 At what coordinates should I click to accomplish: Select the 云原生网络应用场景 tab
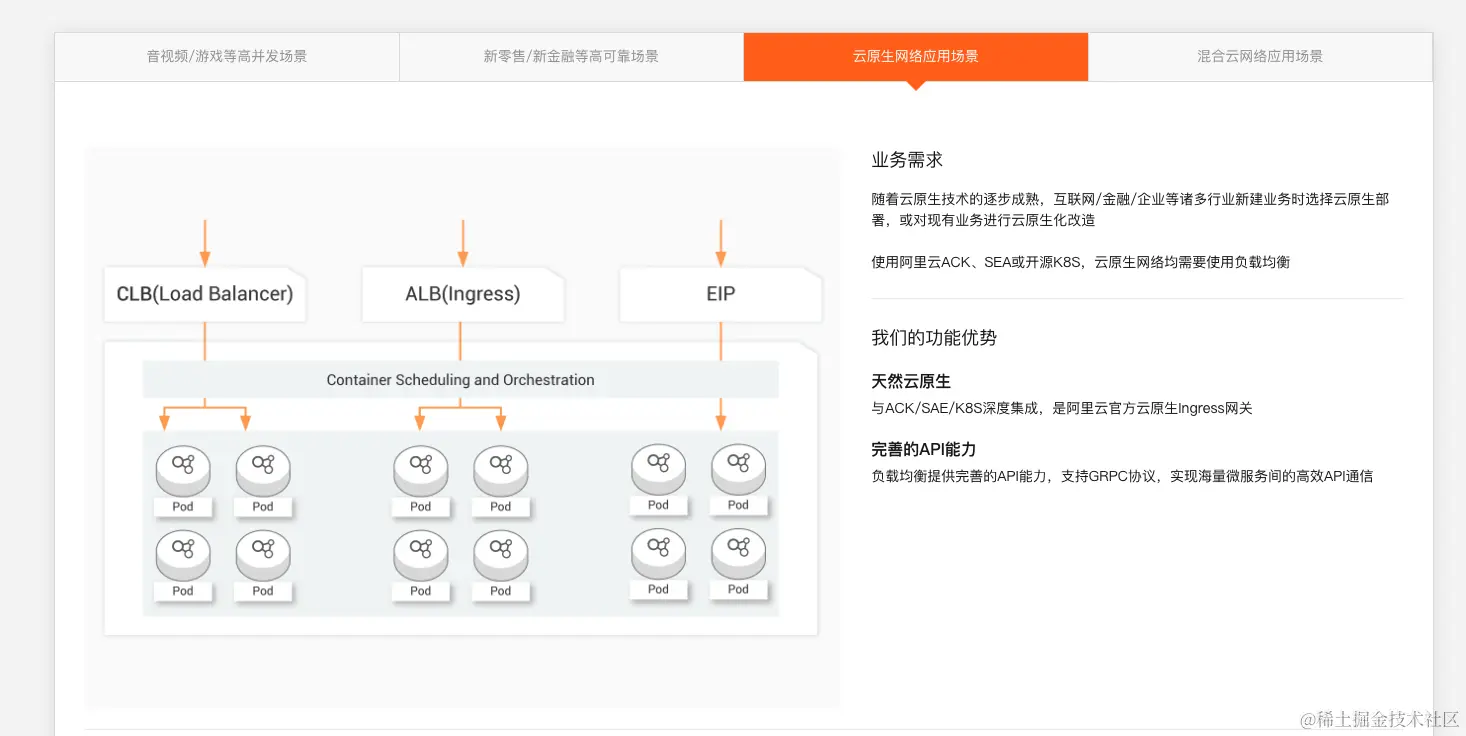(916, 57)
